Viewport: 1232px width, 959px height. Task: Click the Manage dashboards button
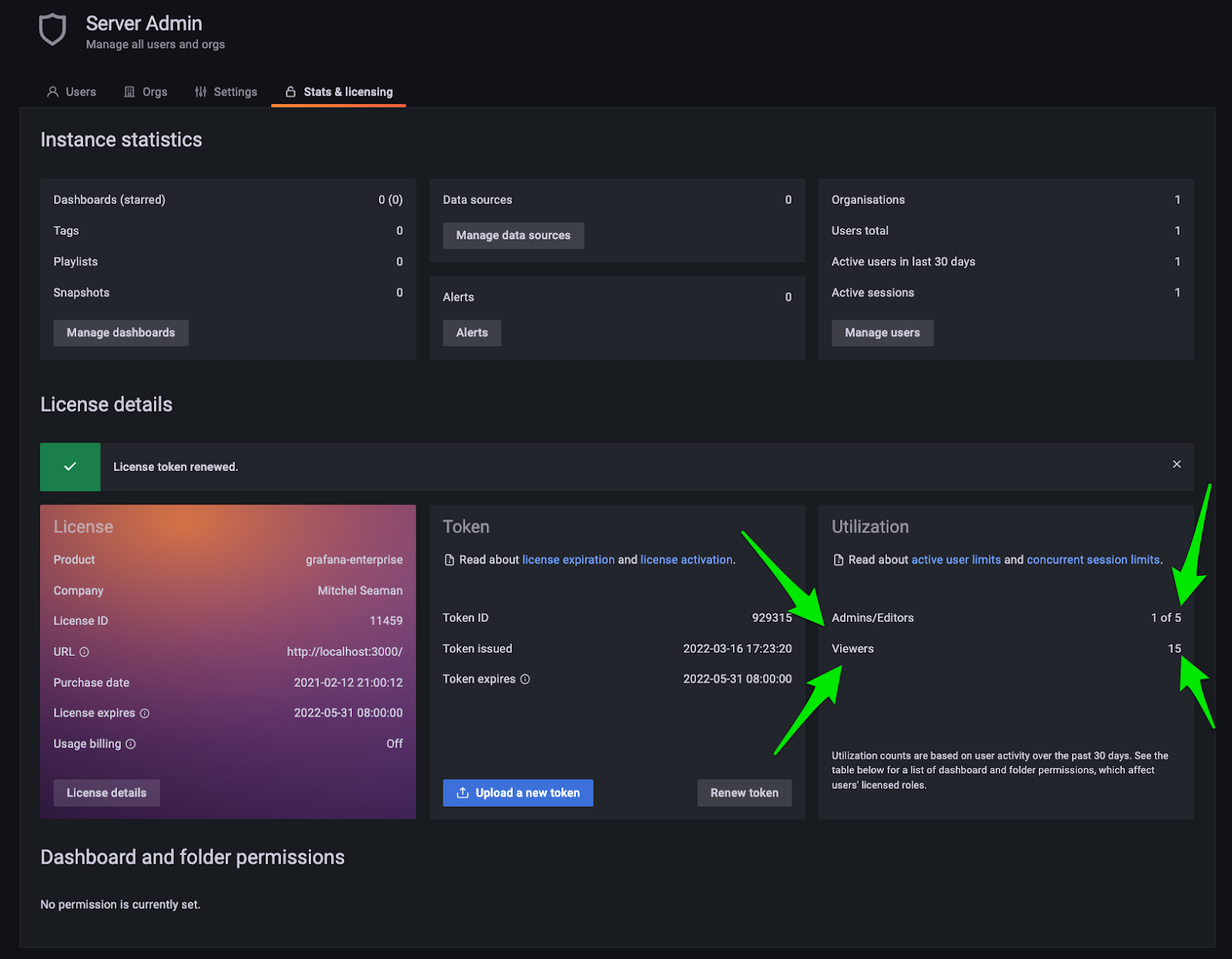coord(121,332)
